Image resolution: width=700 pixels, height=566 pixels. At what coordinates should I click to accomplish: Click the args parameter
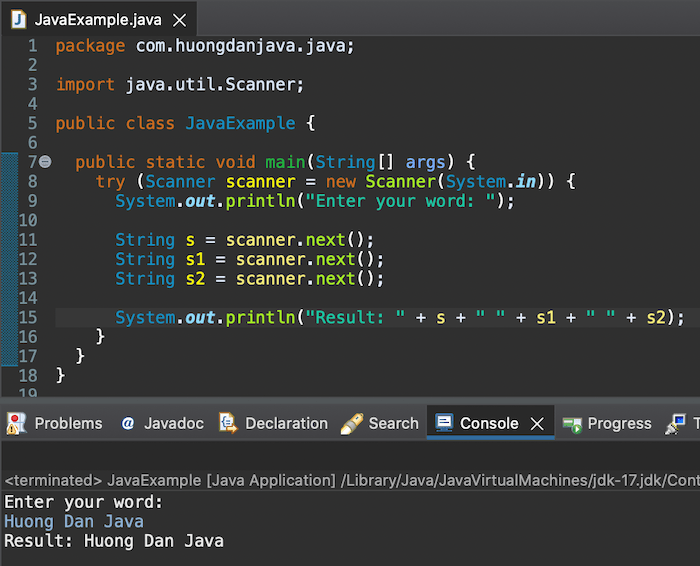point(425,163)
